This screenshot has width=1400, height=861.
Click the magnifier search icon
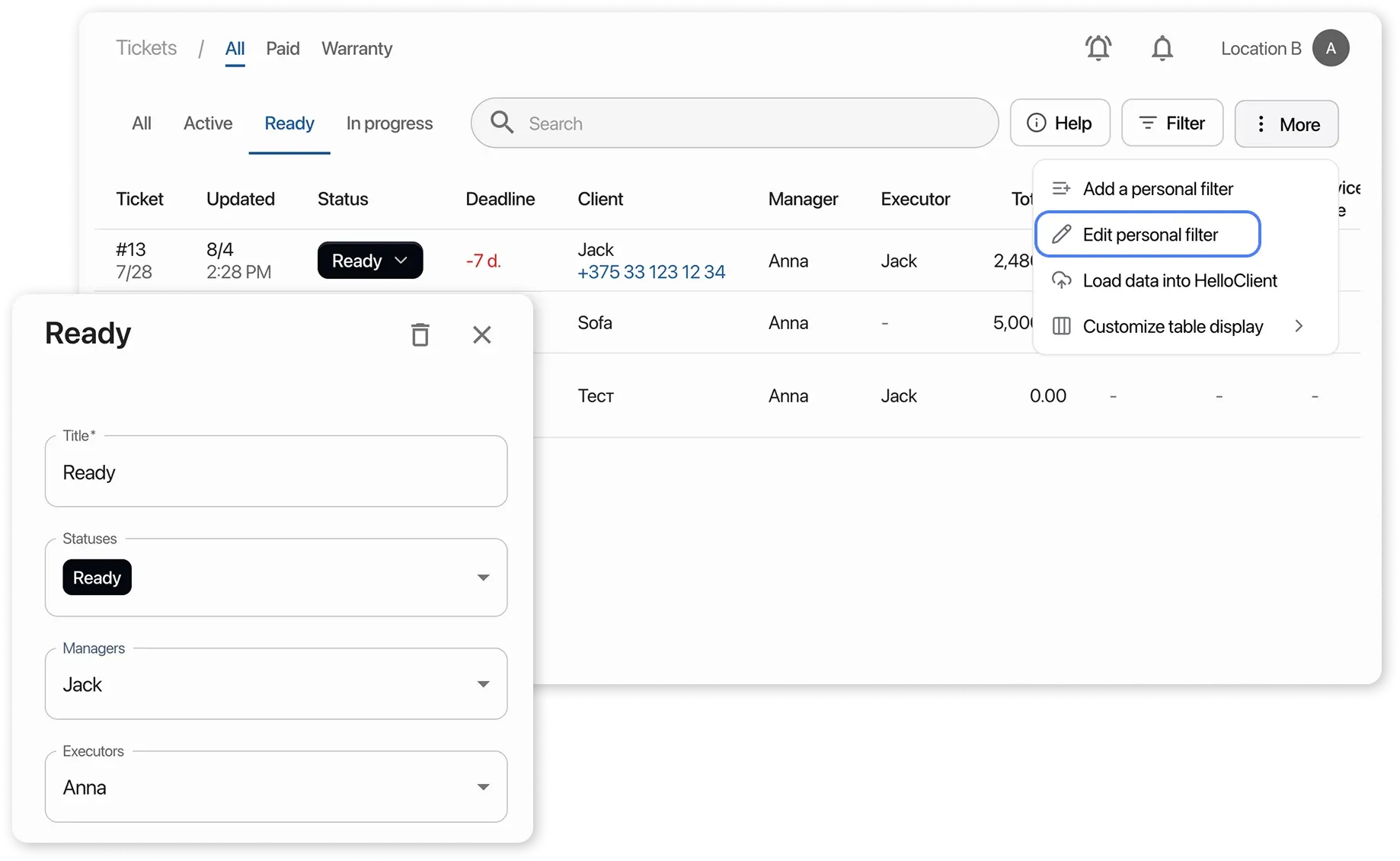[502, 123]
